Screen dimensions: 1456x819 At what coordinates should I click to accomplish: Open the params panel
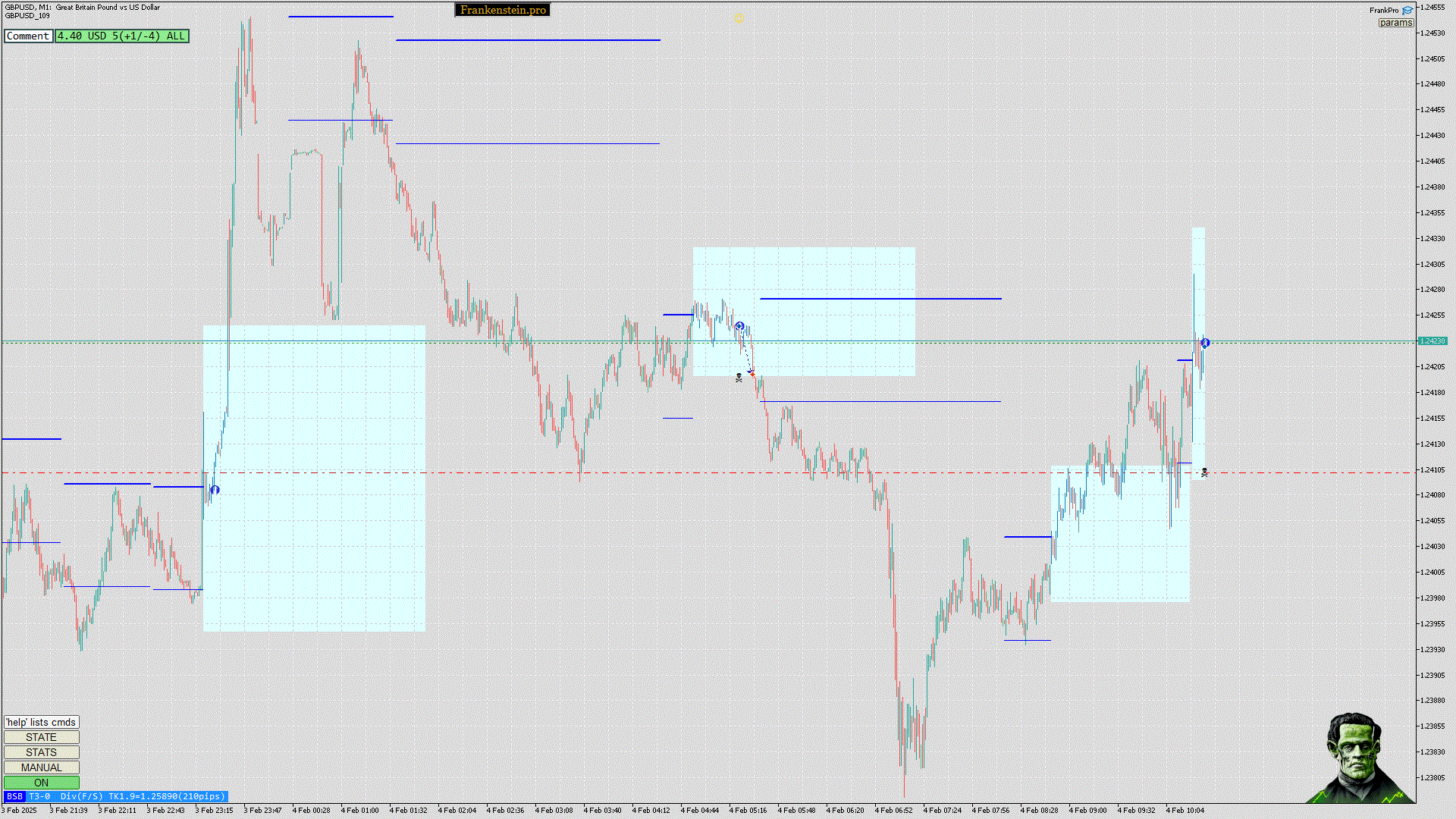coord(1395,23)
